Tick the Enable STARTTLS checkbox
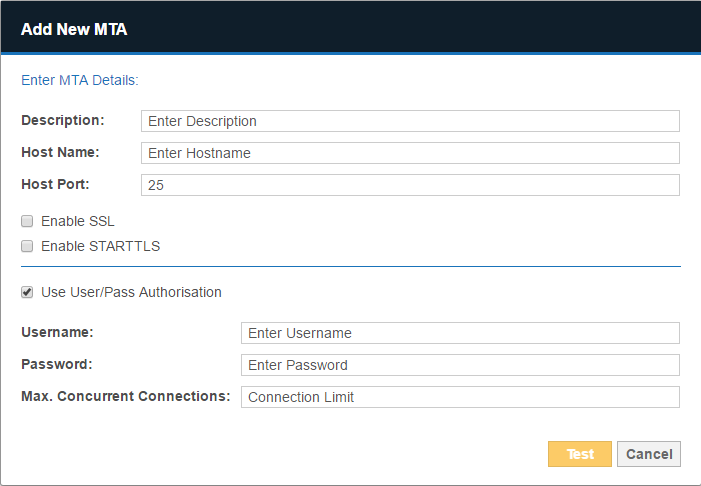 pyautogui.click(x=28, y=246)
